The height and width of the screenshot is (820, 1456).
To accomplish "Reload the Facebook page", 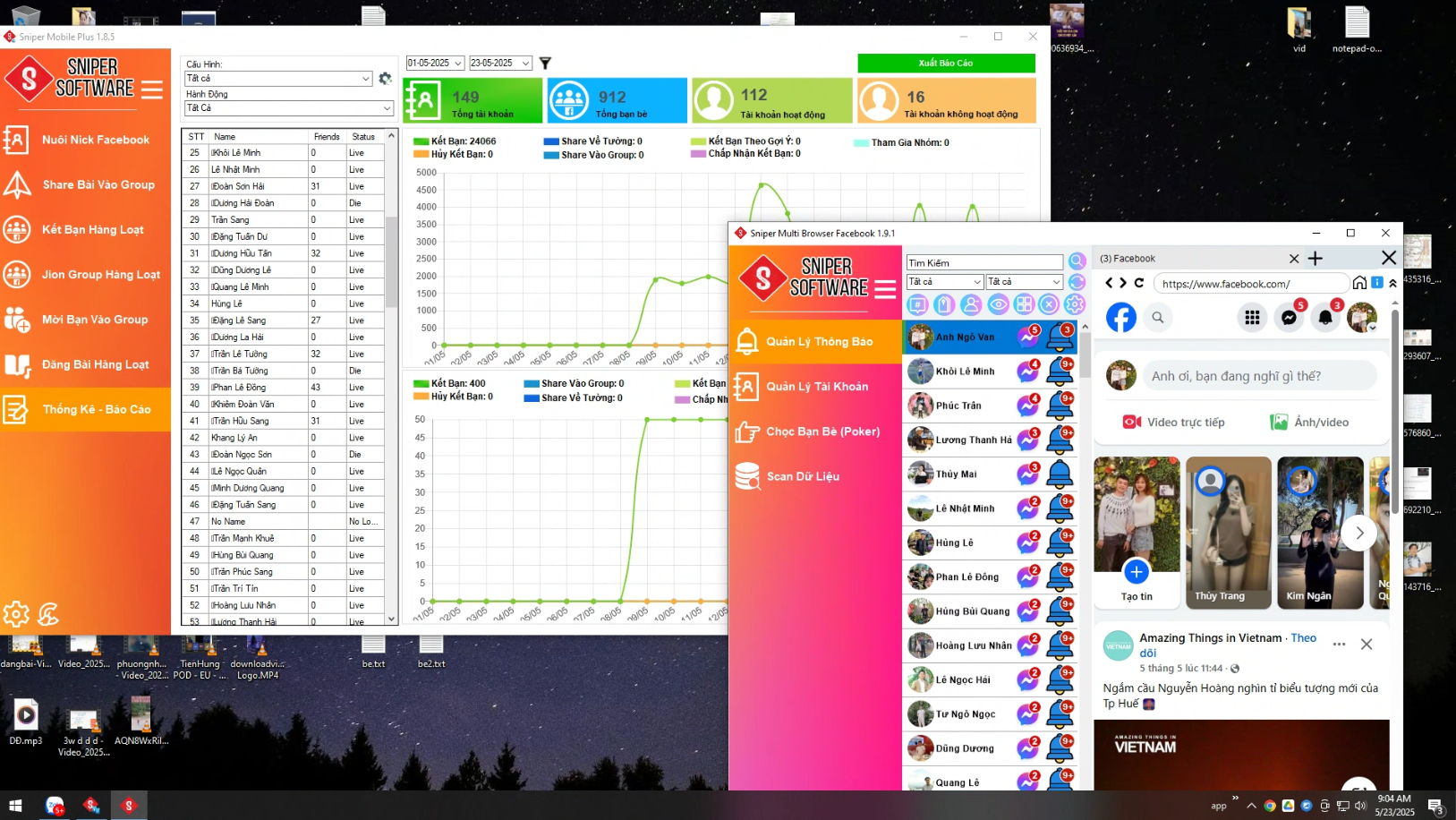I will click(x=1139, y=283).
